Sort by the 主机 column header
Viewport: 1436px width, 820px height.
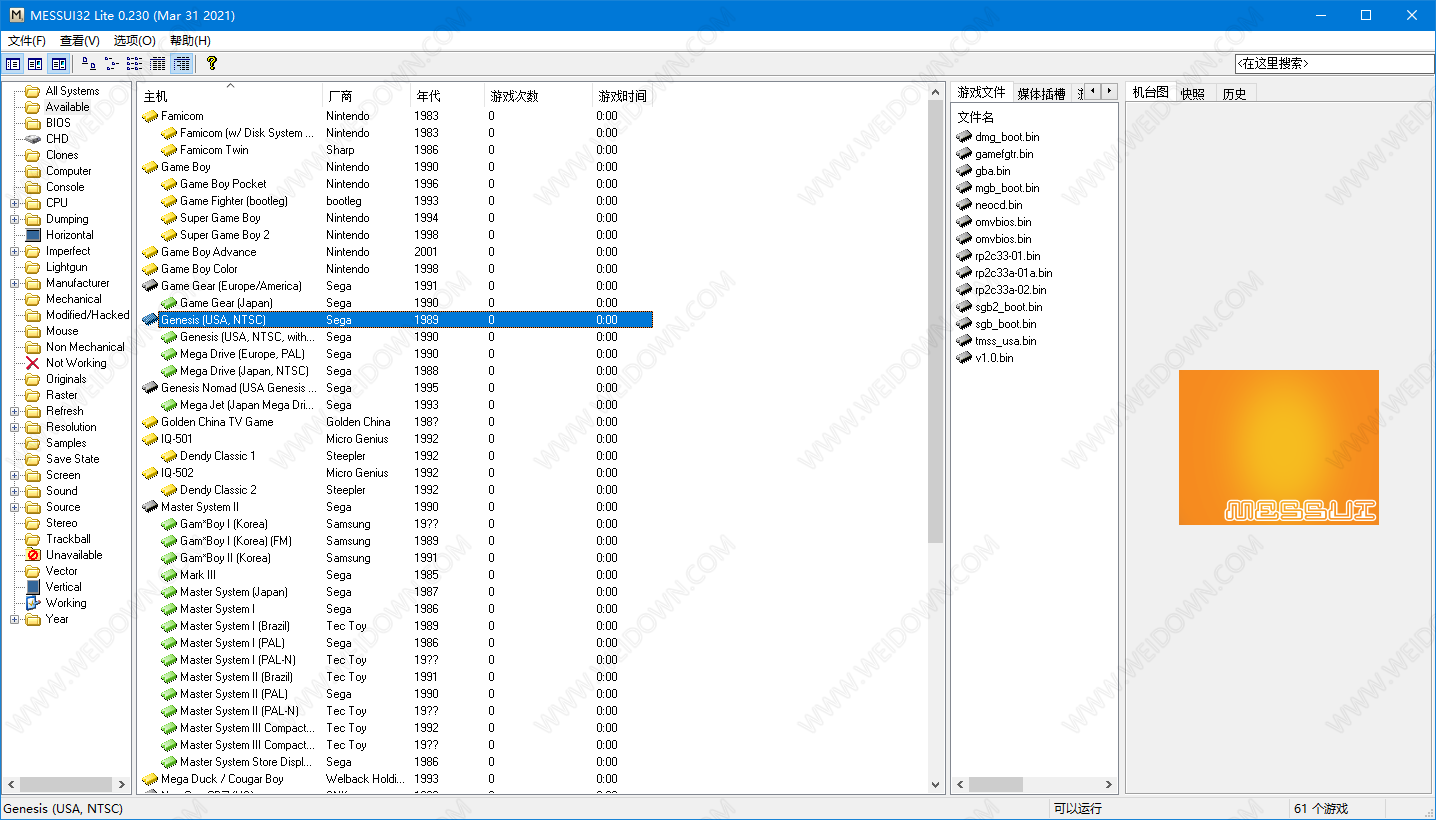tap(230, 96)
